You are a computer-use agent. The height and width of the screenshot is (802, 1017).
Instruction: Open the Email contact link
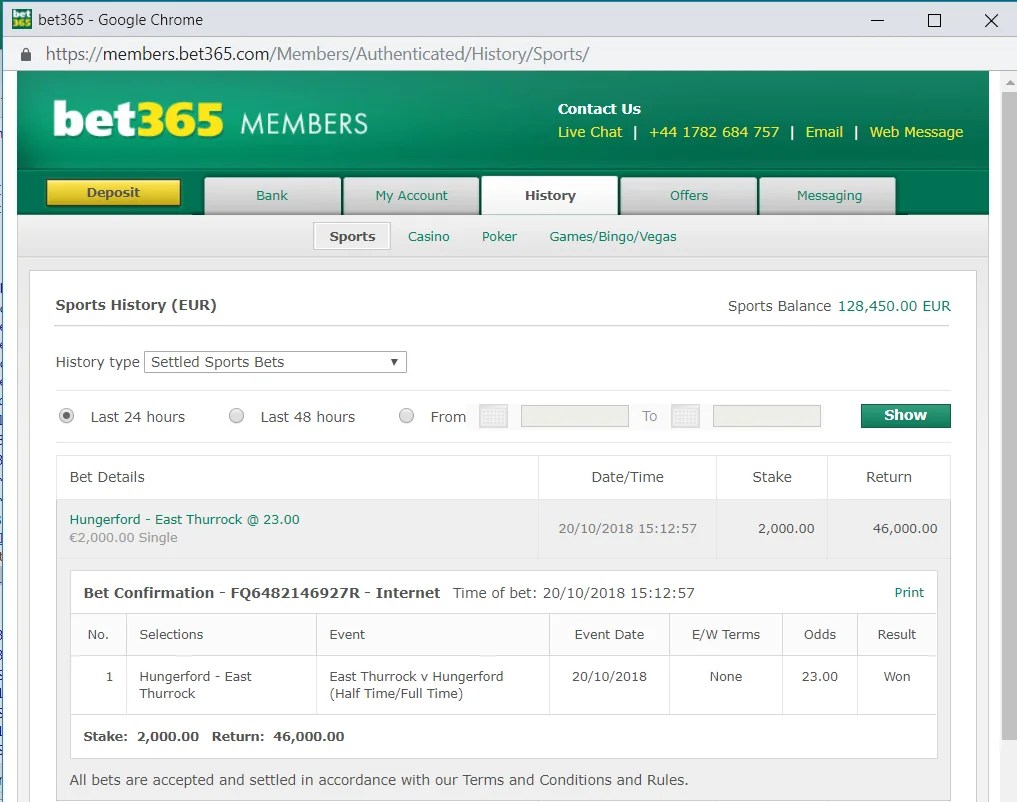pos(824,132)
